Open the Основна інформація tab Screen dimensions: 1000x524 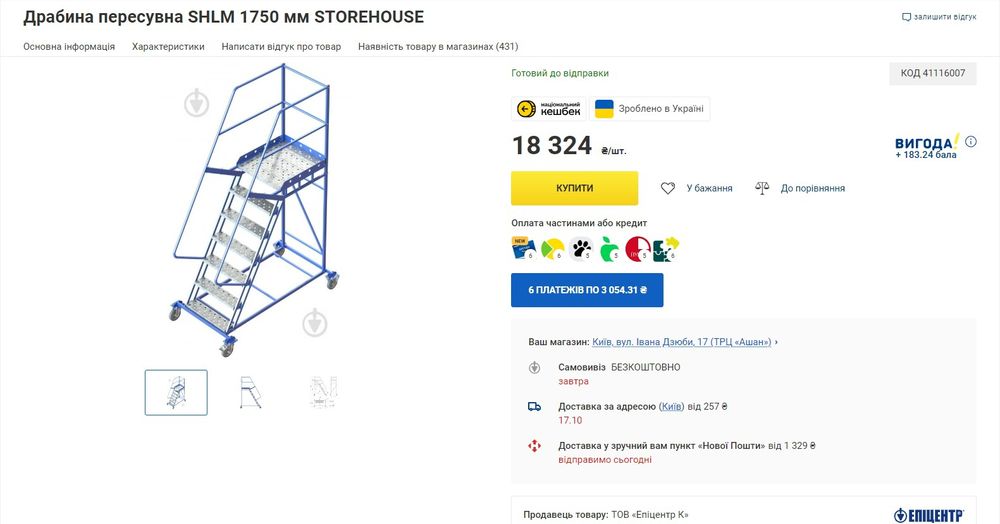point(69,46)
